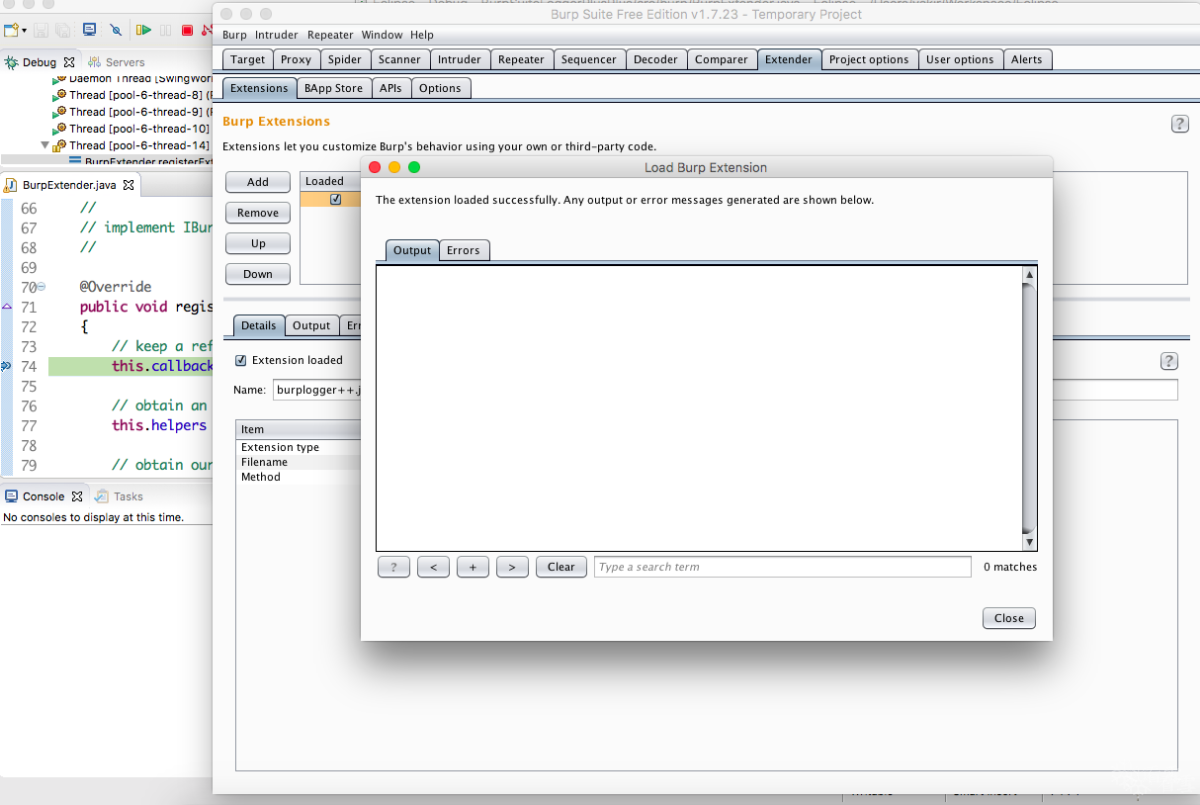Toggle Skip All Breakpoints icon in Eclipse
This screenshot has height=805, width=1200.
point(116,31)
